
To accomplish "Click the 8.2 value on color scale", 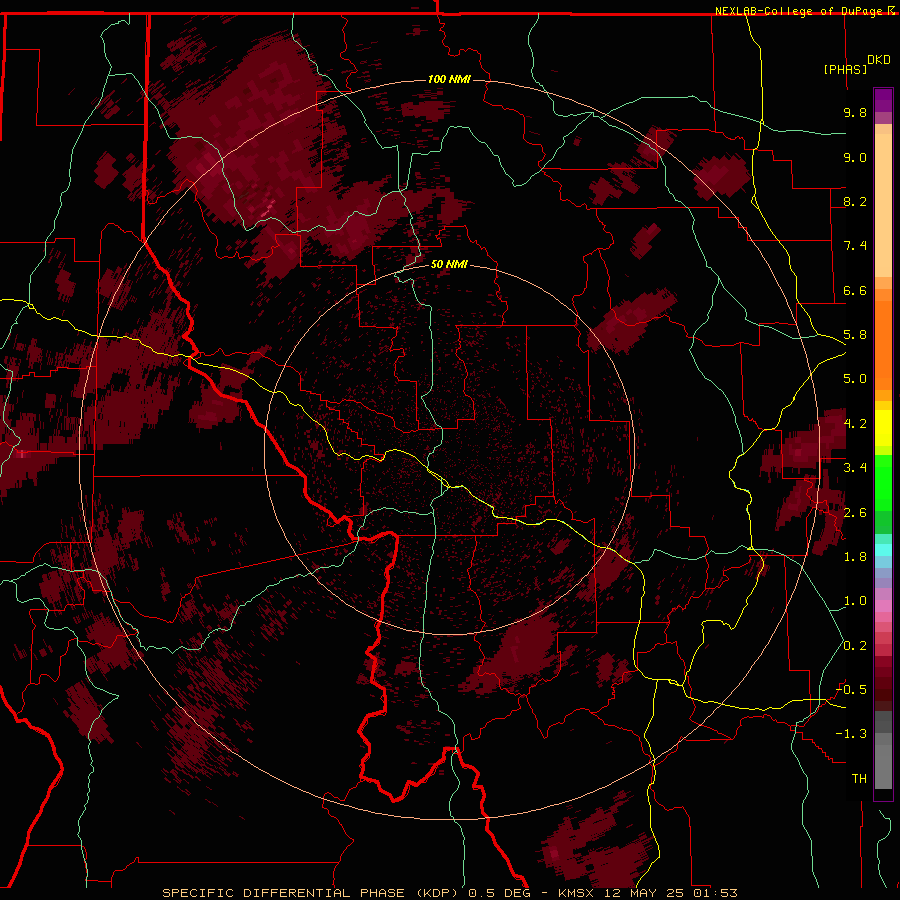I will coord(855,201).
